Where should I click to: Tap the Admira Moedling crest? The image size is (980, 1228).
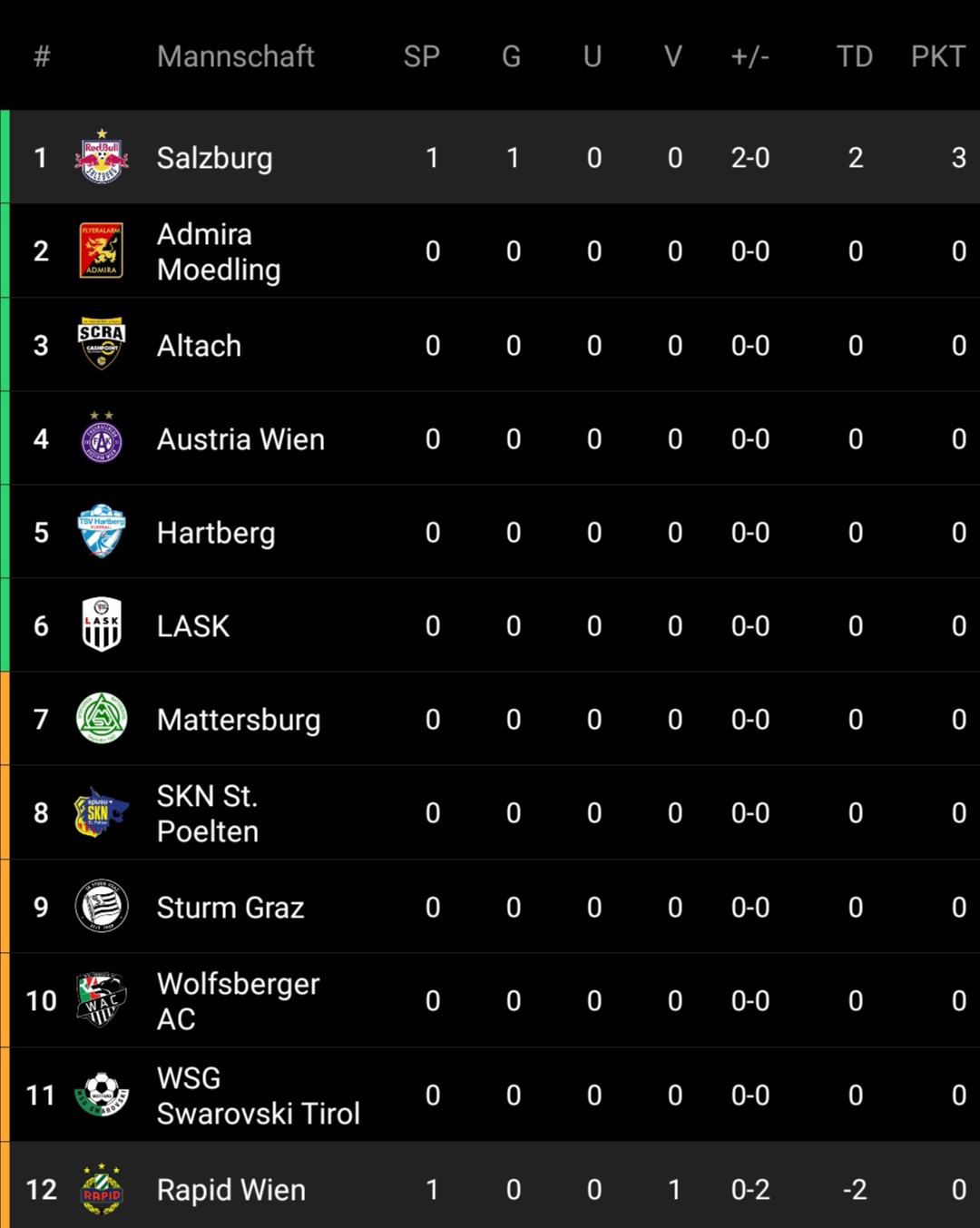[x=102, y=251]
